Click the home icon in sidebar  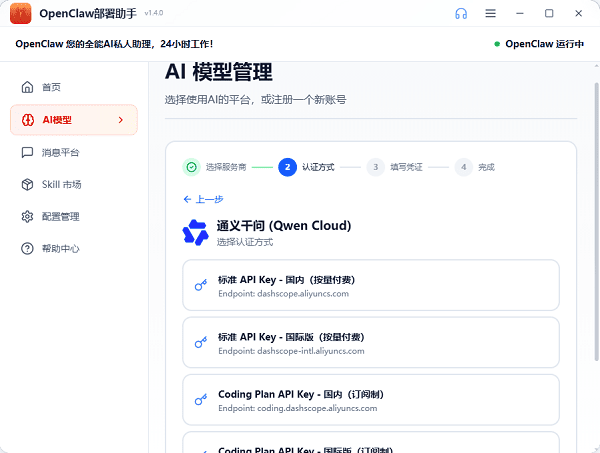(x=27, y=87)
